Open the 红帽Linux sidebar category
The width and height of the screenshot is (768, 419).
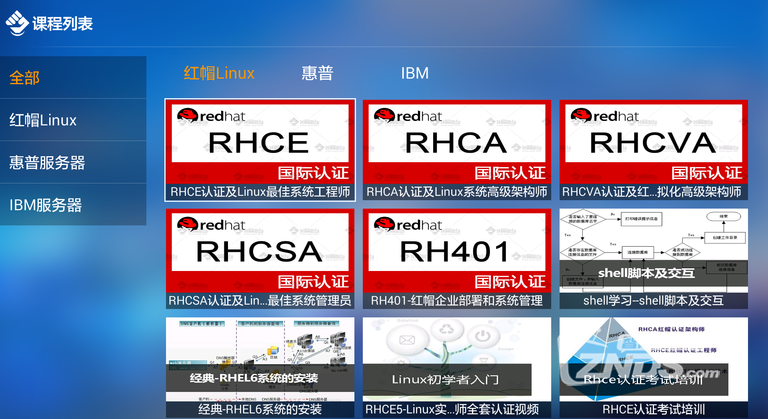(x=73, y=120)
